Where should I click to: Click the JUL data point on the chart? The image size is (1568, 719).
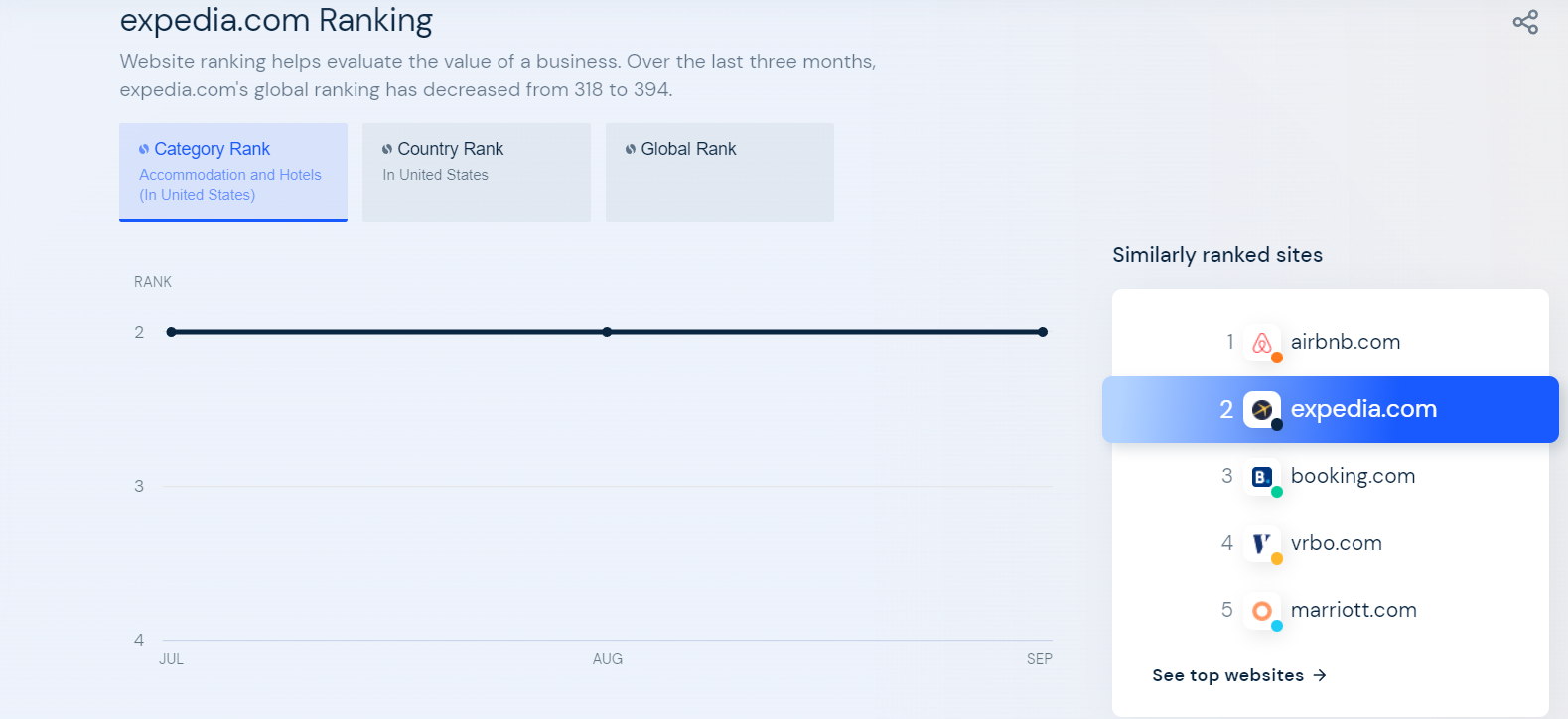172,332
